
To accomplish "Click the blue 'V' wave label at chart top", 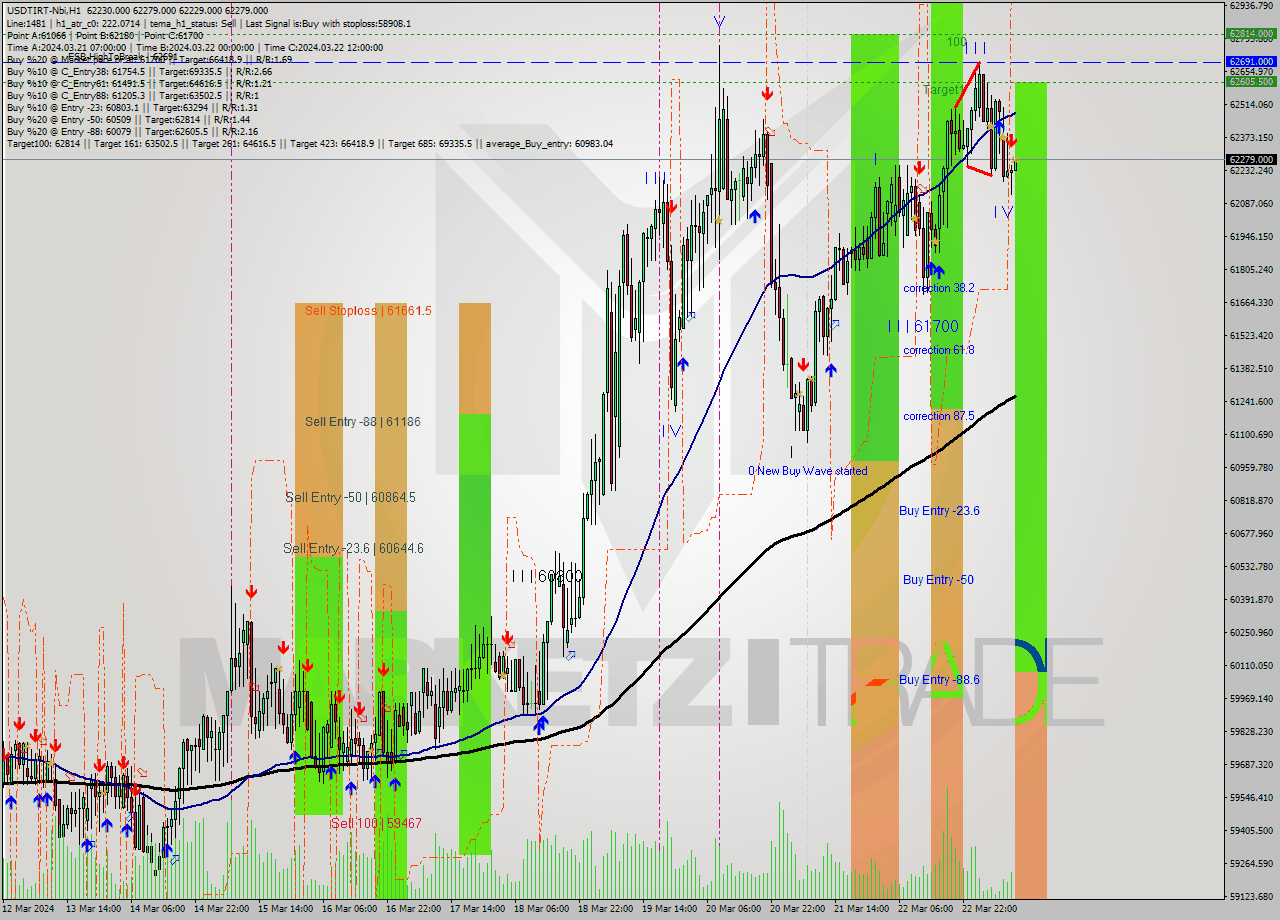I will (x=720, y=20).
